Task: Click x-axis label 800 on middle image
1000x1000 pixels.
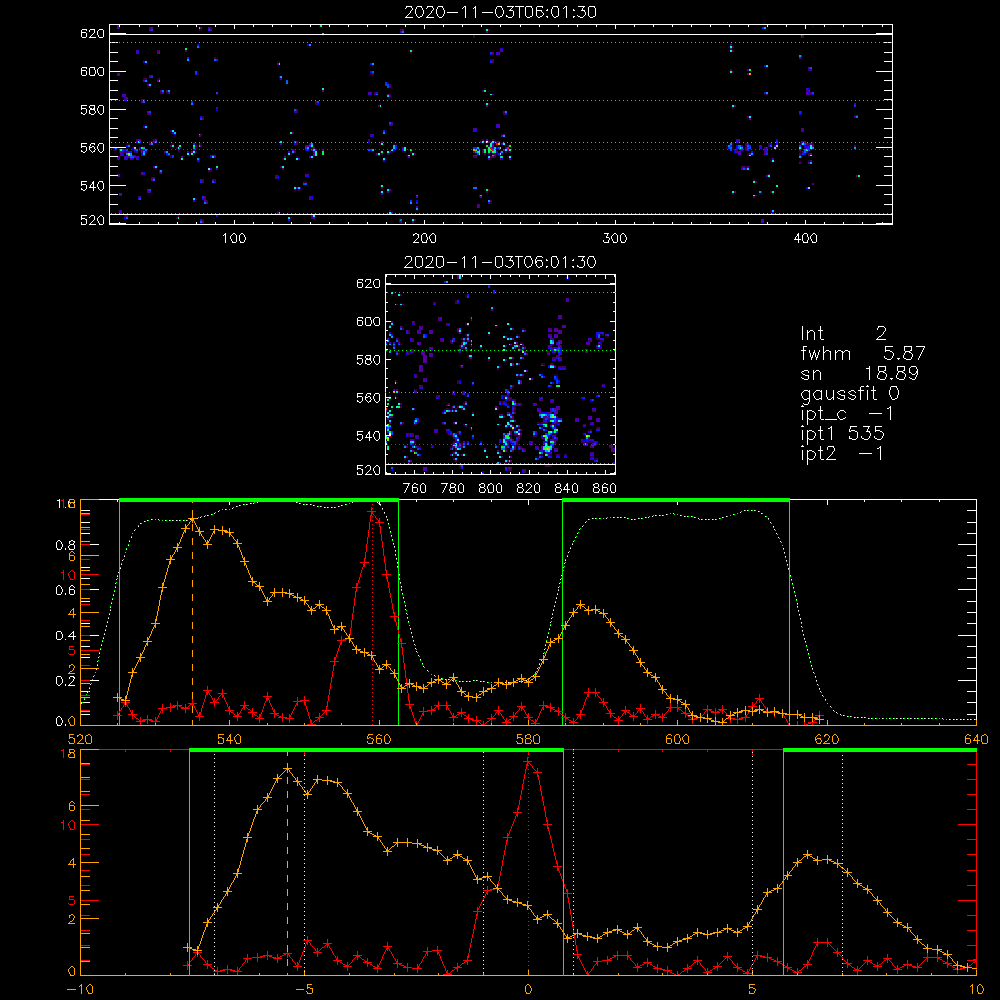Action: [x=490, y=489]
